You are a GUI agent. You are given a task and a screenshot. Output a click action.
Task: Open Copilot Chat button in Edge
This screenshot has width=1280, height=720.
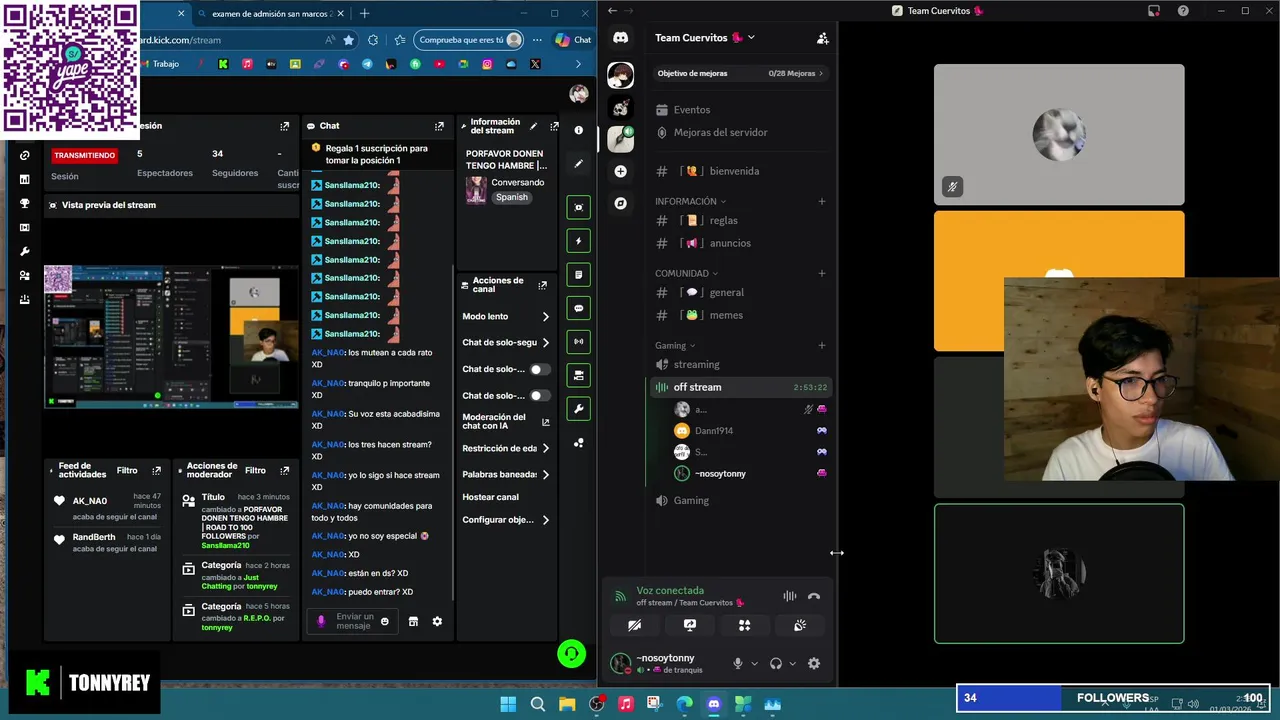click(x=574, y=40)
